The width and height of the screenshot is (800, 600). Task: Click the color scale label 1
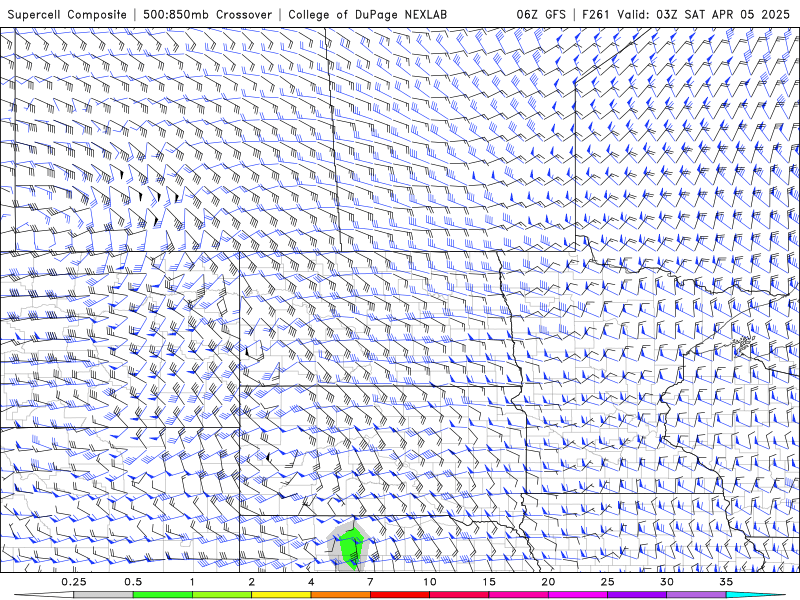coord(192,582)
